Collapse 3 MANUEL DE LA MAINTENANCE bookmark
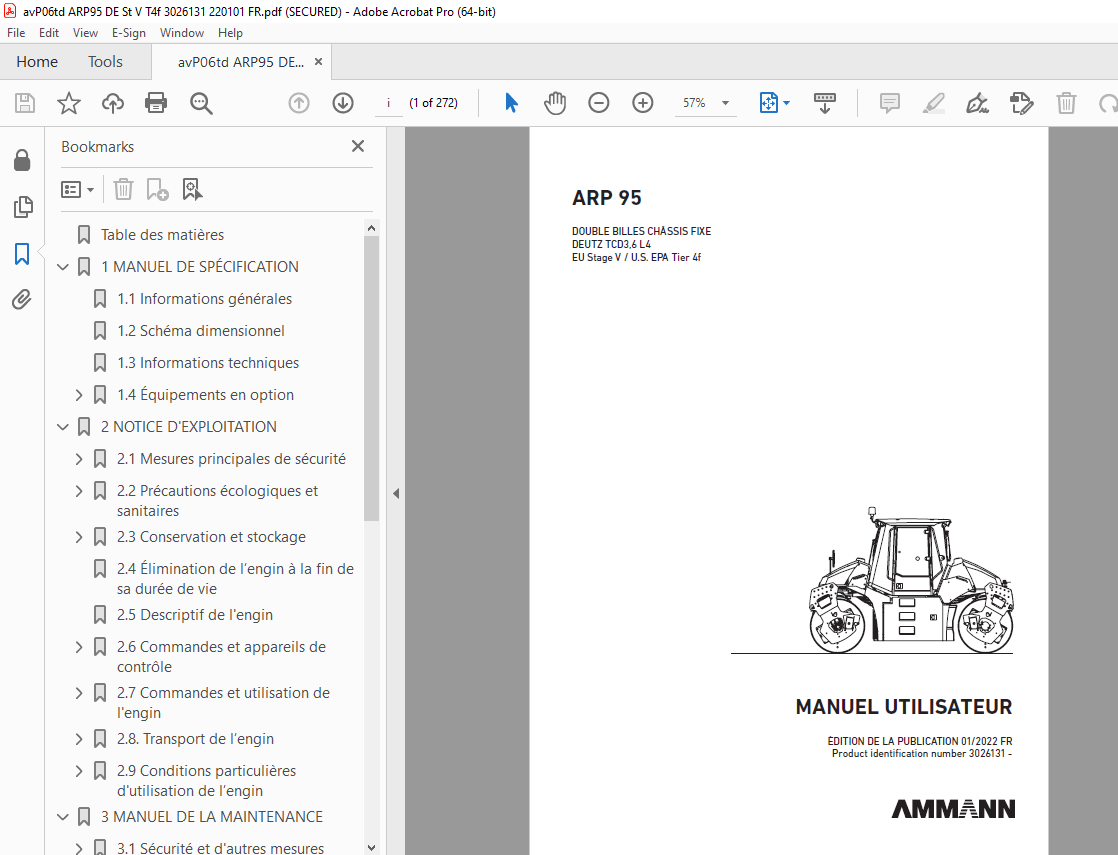This screenshot has width=1118, height=855. [x=63, y=816]
